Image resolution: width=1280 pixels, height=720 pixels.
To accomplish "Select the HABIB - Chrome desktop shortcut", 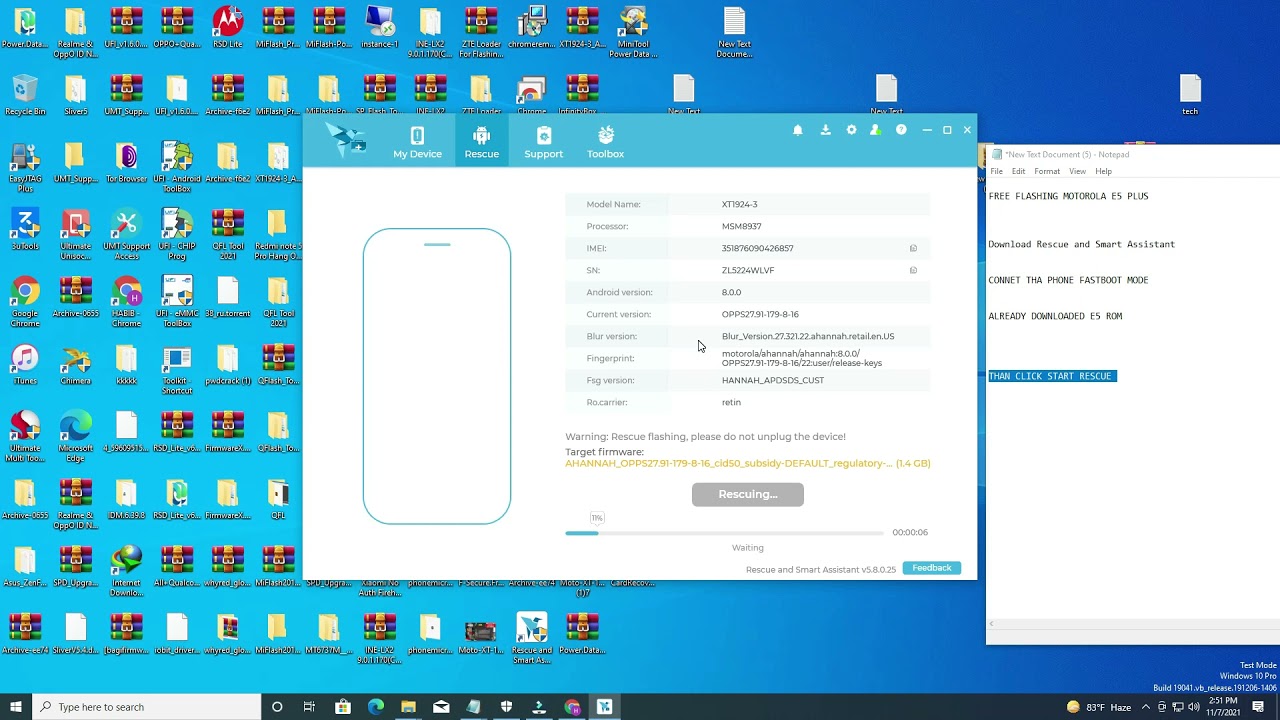I will (126, 302).
